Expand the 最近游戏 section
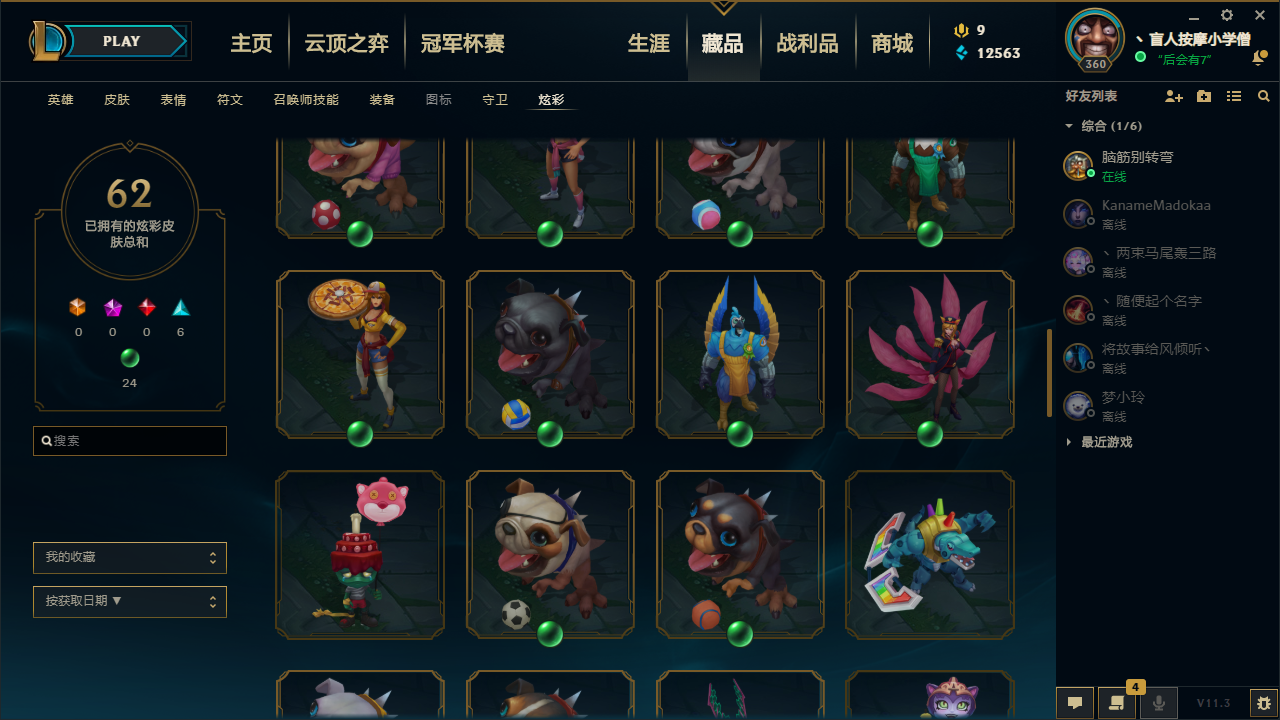The height and width of the screenshot is (720, 1280). [x=1099, y=442]
